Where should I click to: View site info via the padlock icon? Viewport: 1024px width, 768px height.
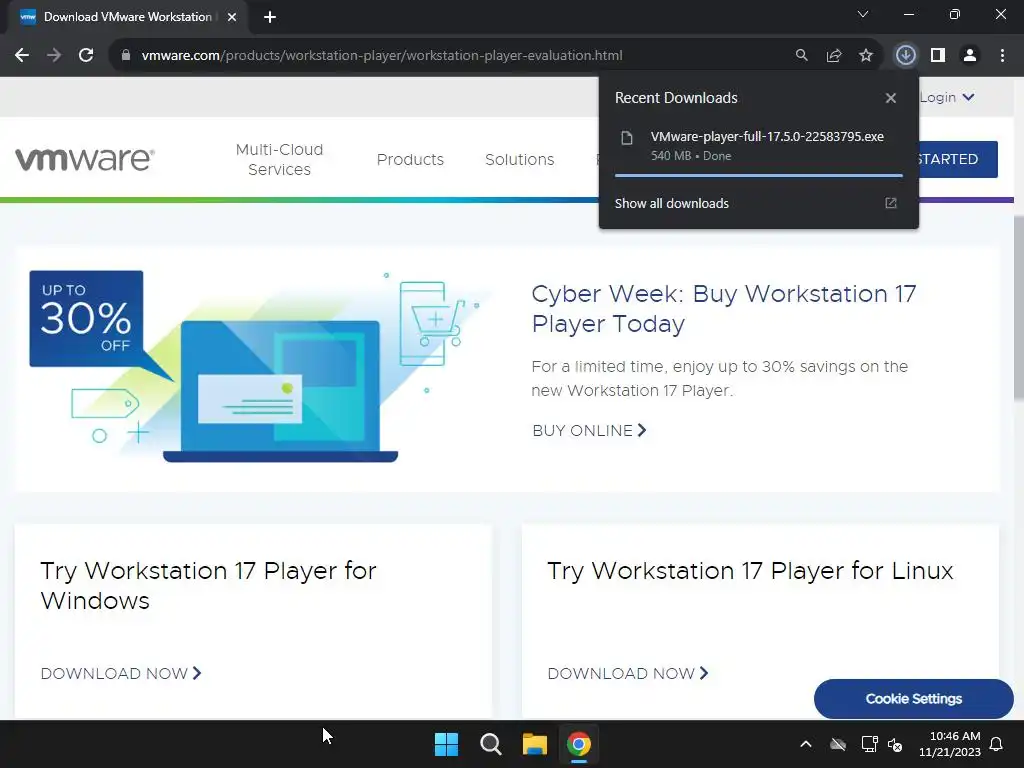pos(126,56)
